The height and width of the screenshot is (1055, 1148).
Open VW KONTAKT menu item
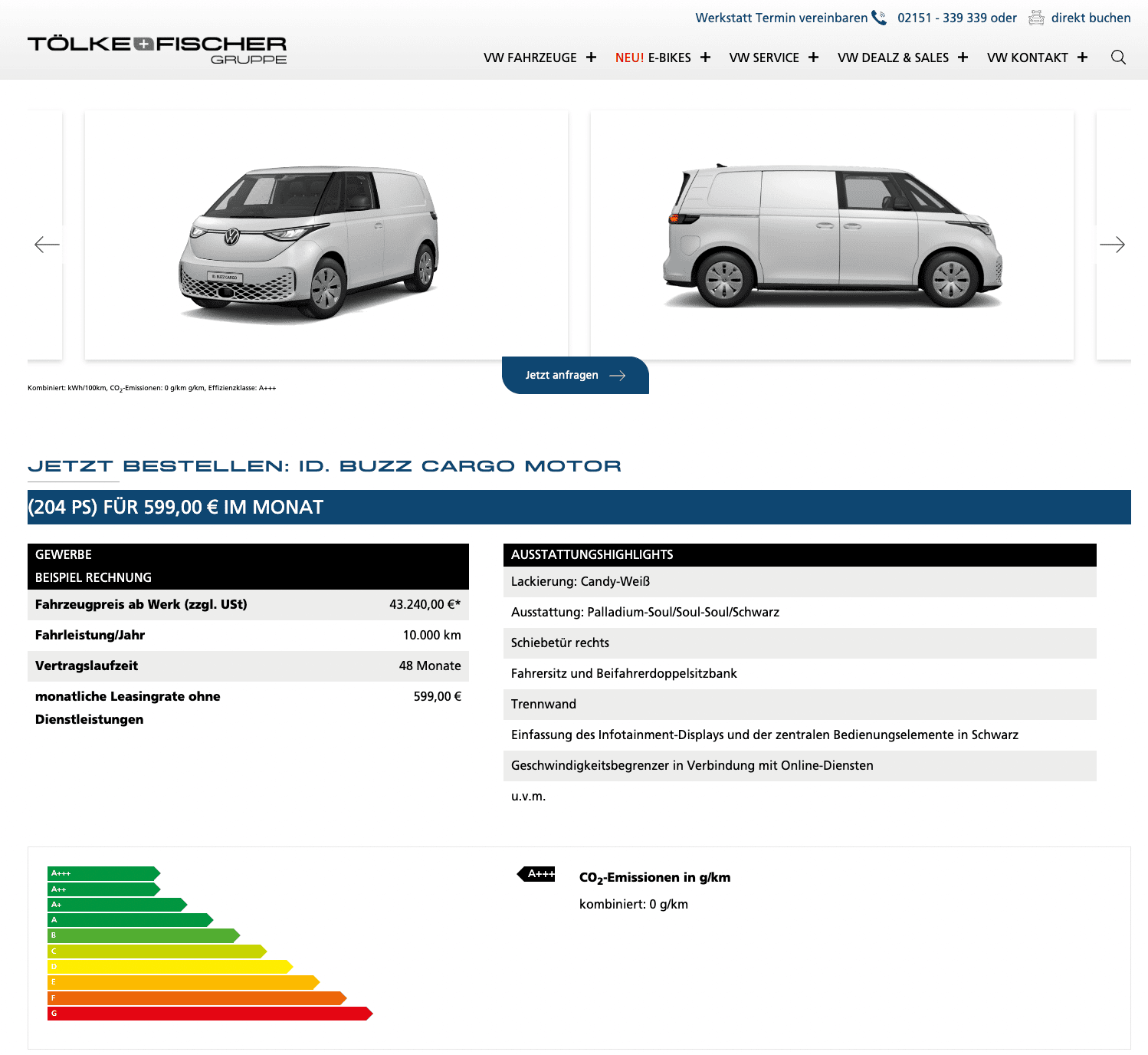pos(1028,58)
